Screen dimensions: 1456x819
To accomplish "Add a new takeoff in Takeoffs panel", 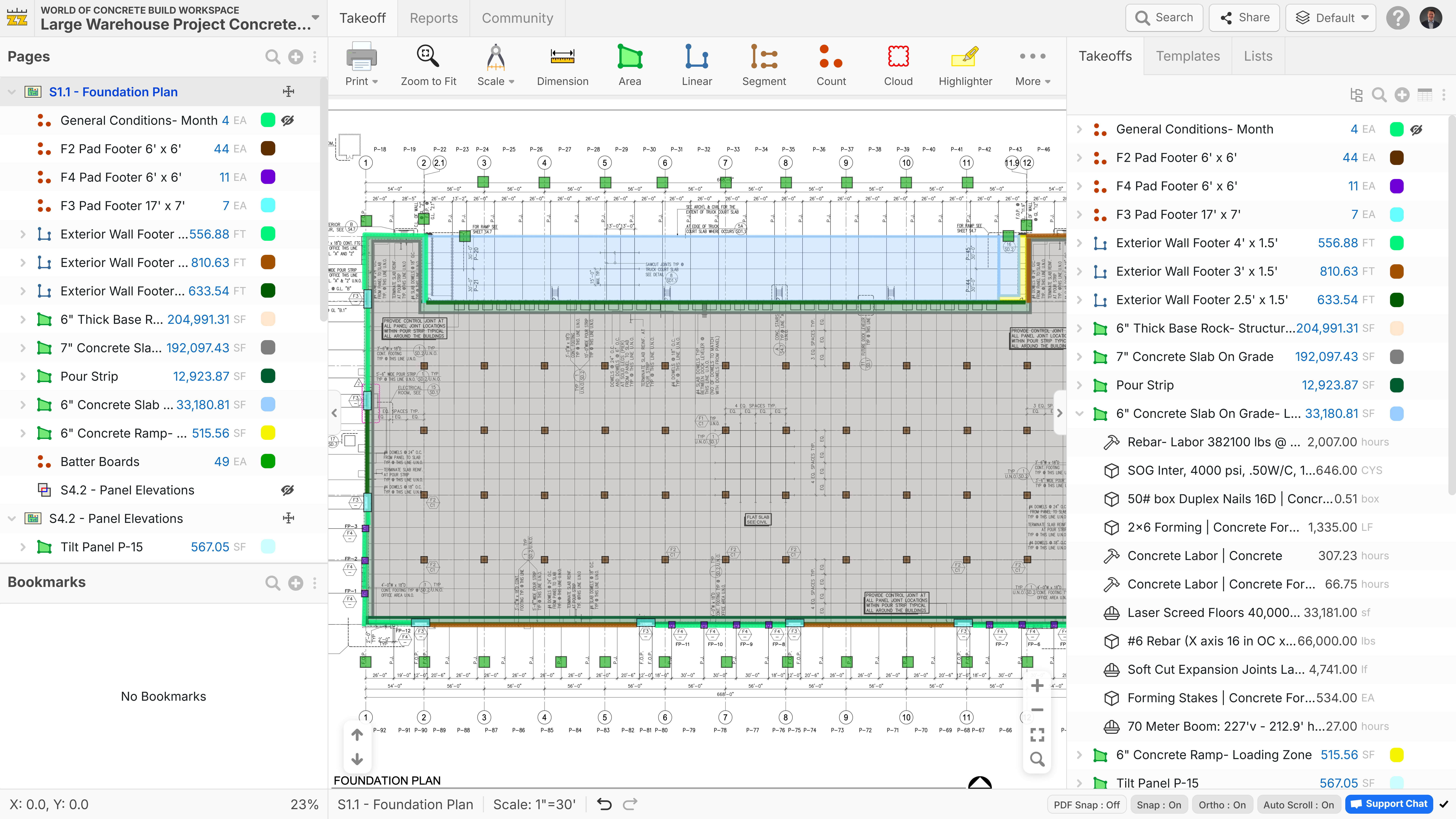I will (x=1402, y=95).
